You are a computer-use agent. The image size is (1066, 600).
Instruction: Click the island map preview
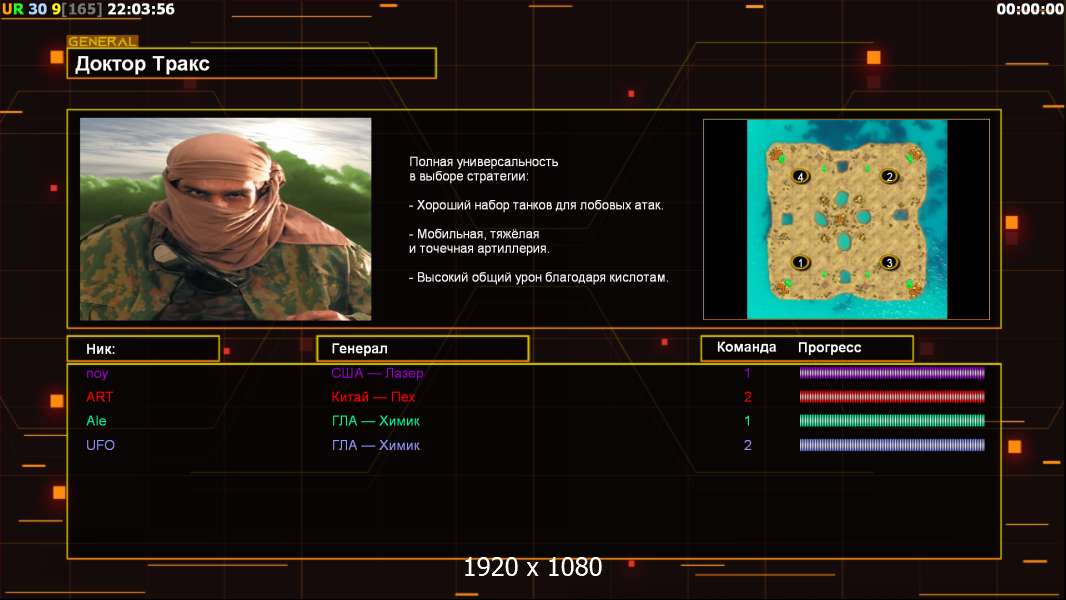[x=846, y=219]
